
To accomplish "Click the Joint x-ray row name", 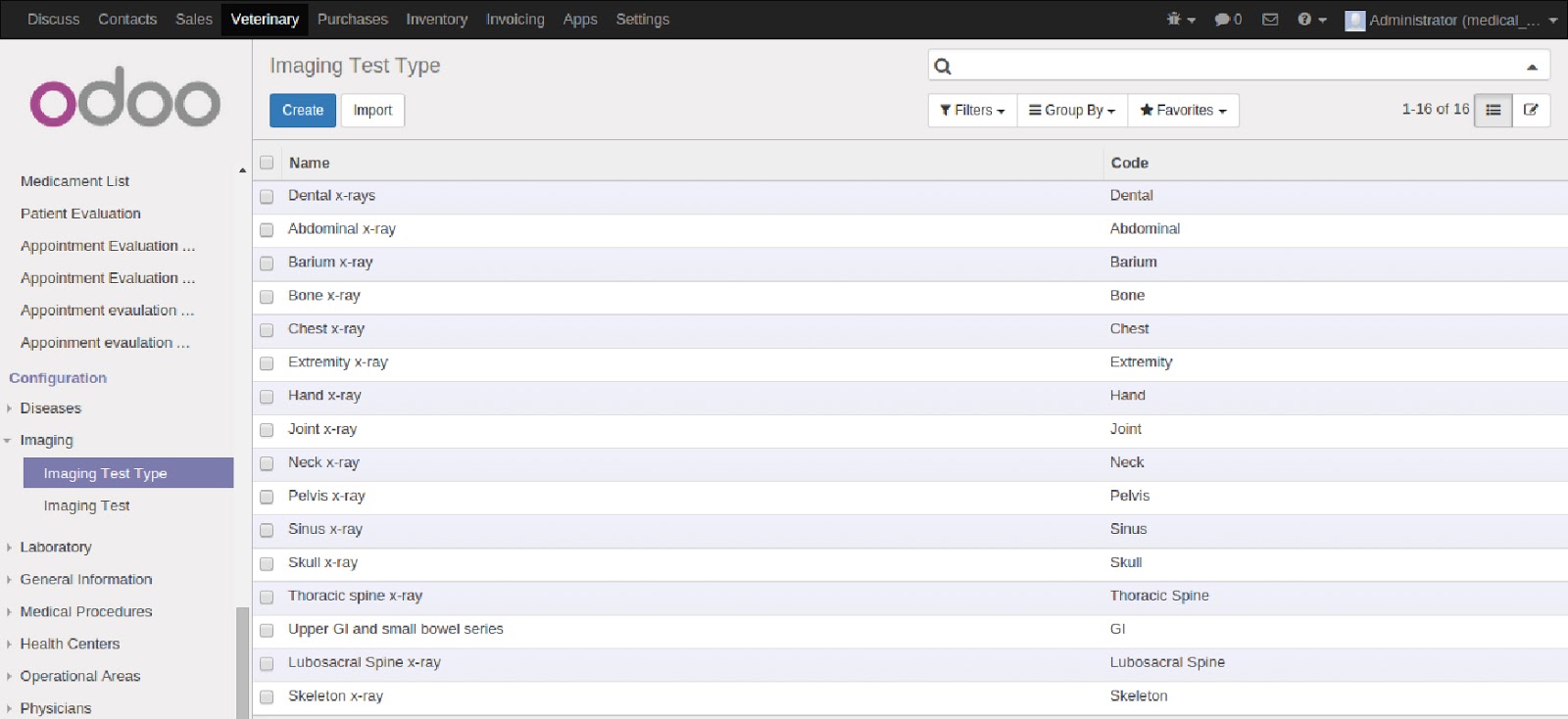I will click(322, 429).
